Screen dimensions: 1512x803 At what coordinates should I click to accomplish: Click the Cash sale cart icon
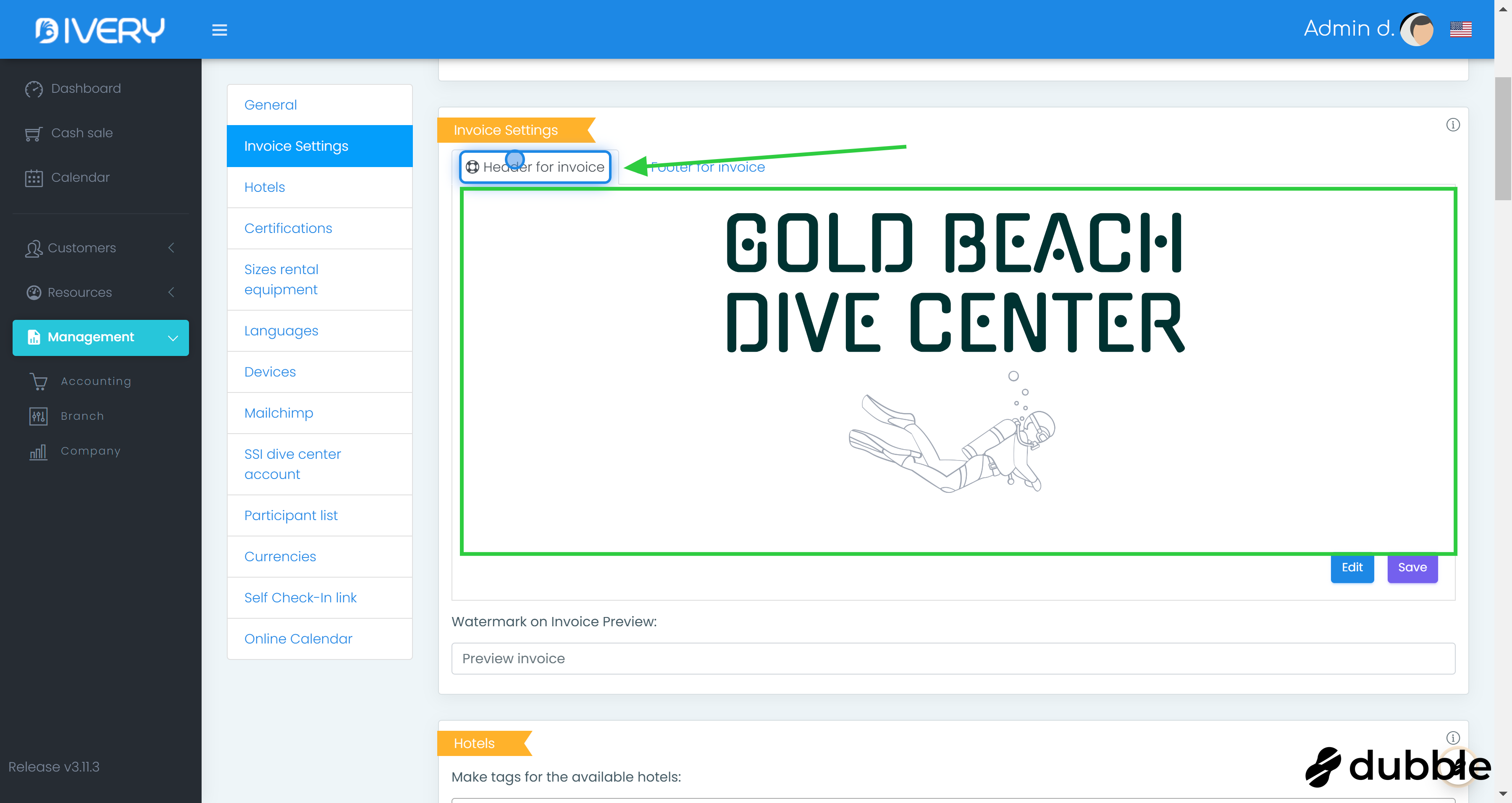pos(34,134)
